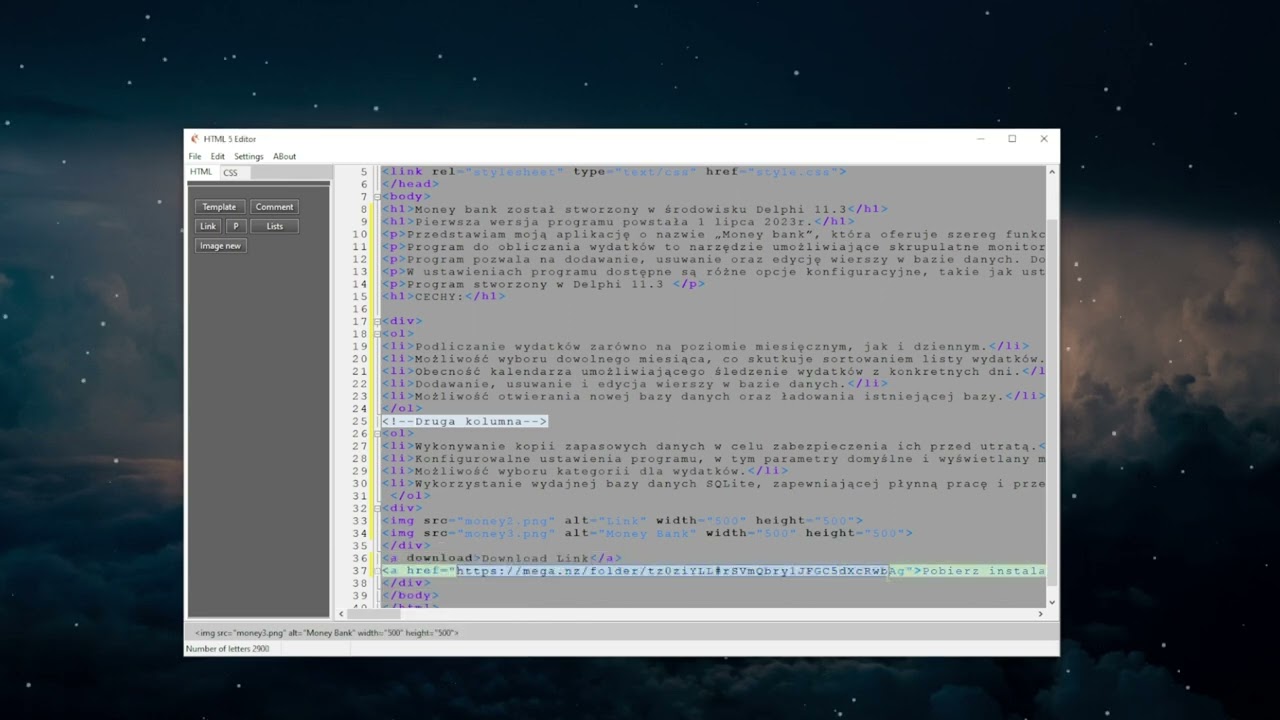Collapse the a href fold on line 37
This screenshot has width=1280, height=720.
click(x=377, y=571)
